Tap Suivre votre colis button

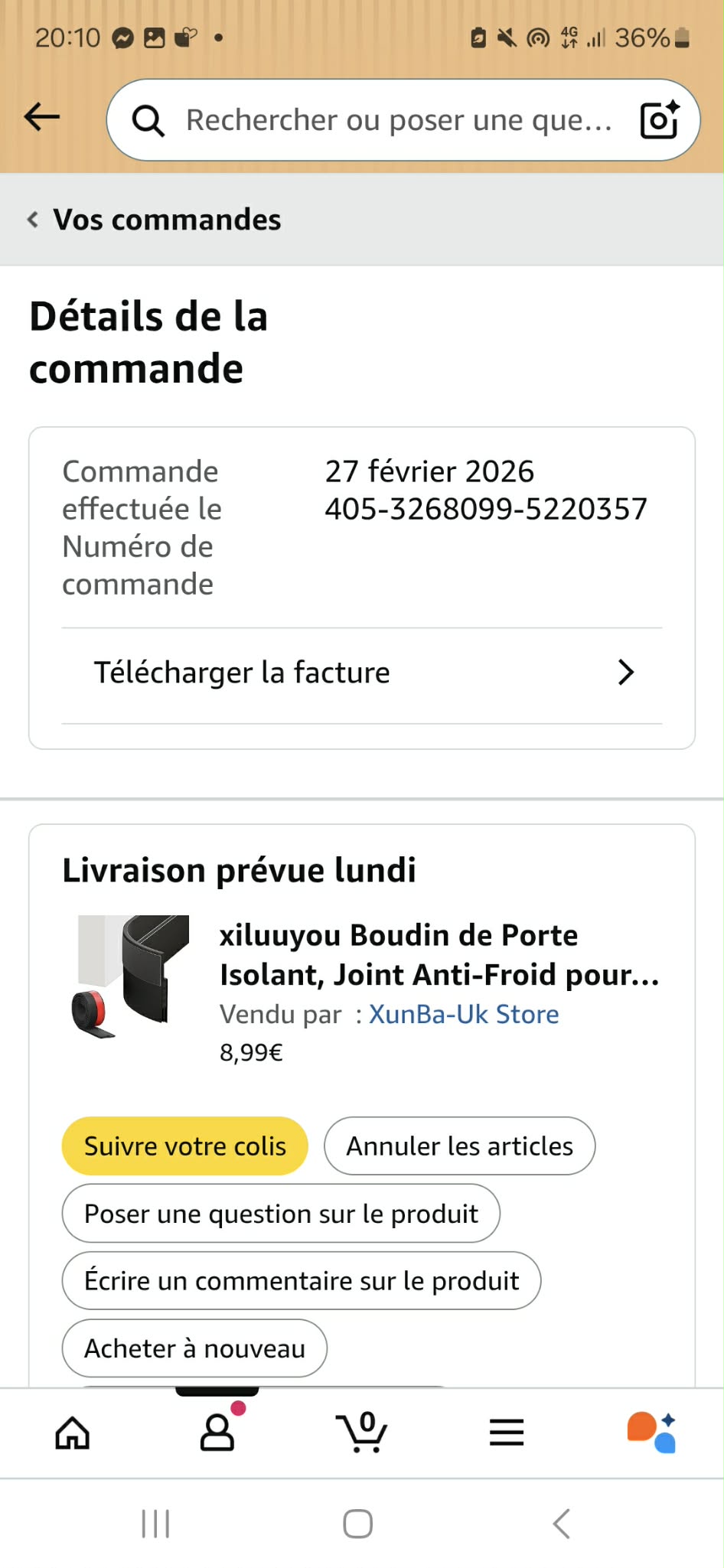pyautogui.click(x=184, y=1146)
